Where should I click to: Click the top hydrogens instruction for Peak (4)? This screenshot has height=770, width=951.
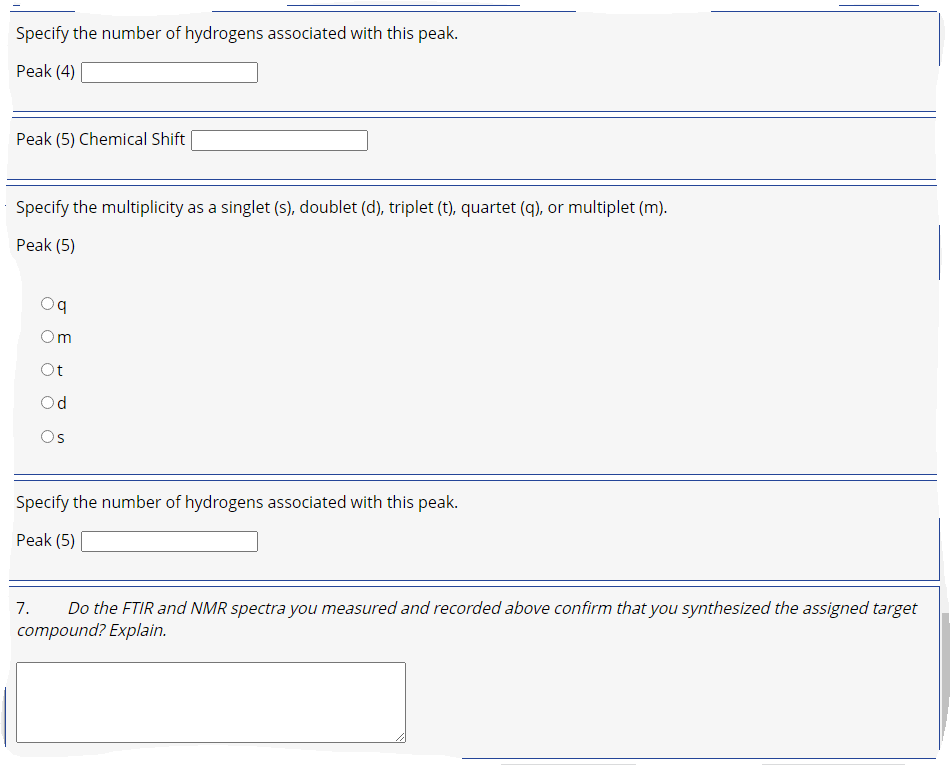[236, 33]
